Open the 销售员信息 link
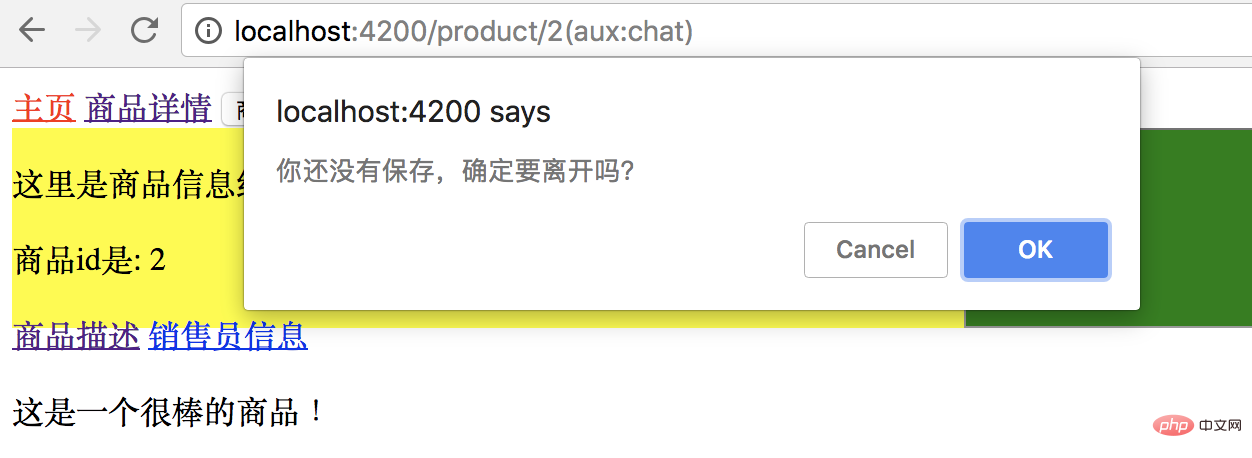This screenshot has height=458, width=1252. click(x=228, y=337)
